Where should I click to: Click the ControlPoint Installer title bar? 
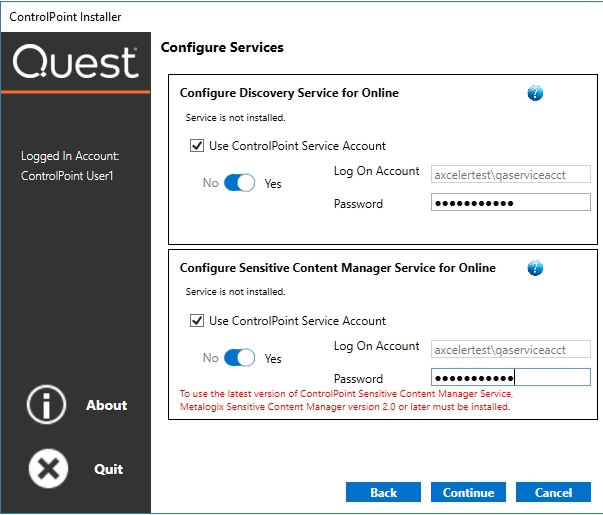[300, 17]
